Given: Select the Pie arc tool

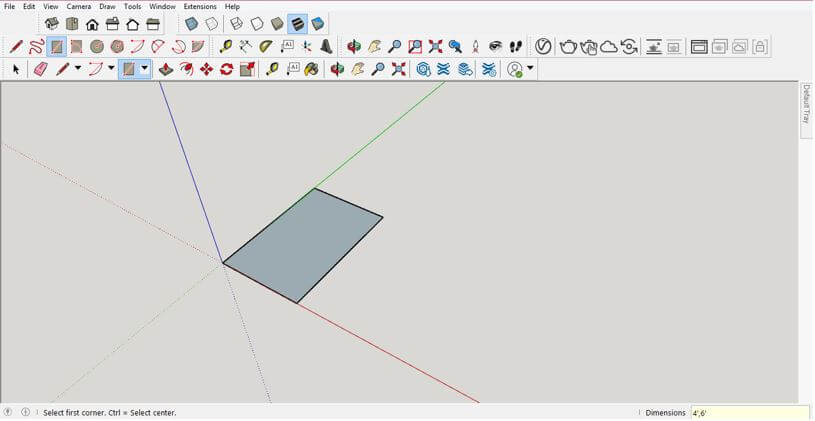Looking at the screenshot, I should point(198,47).
